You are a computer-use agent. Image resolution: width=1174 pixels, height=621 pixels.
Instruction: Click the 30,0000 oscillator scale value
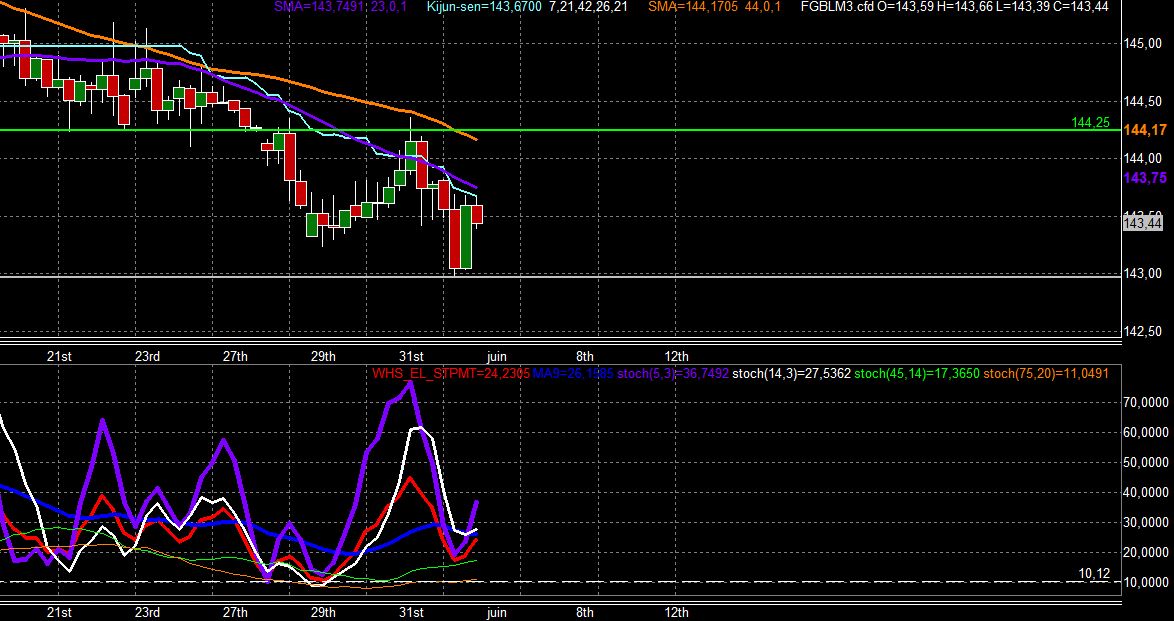[1146, 523]
